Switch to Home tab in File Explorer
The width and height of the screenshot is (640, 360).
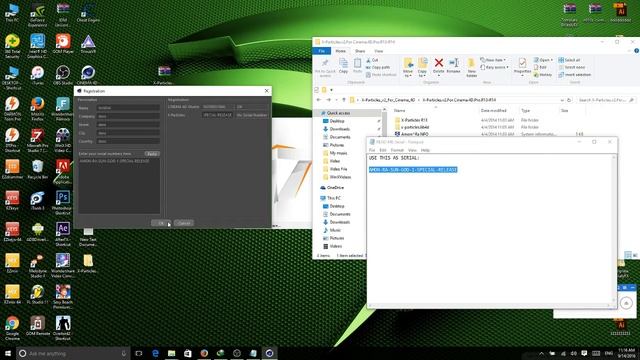[x=340, y=51]
